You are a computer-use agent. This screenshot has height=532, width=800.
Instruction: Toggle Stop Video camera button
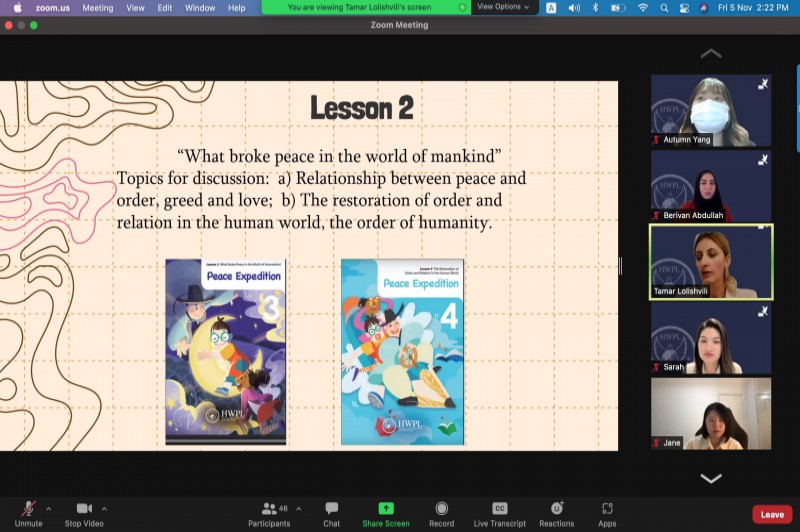(x=84, y=509)
